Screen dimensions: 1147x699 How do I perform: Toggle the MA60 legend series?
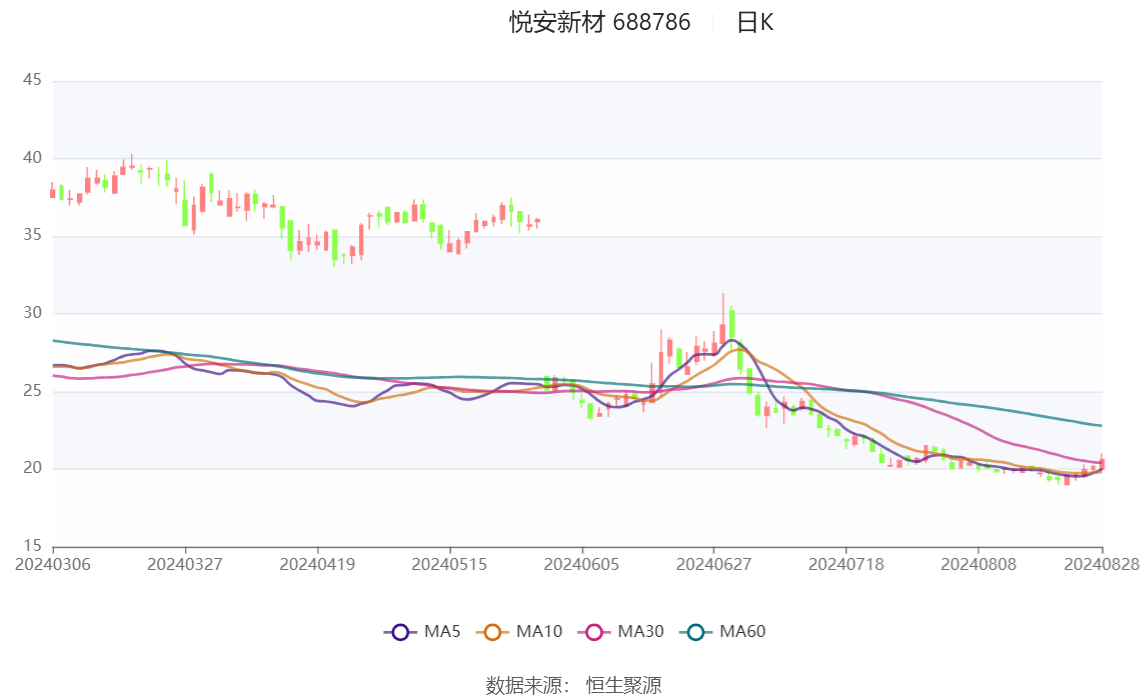723,632
